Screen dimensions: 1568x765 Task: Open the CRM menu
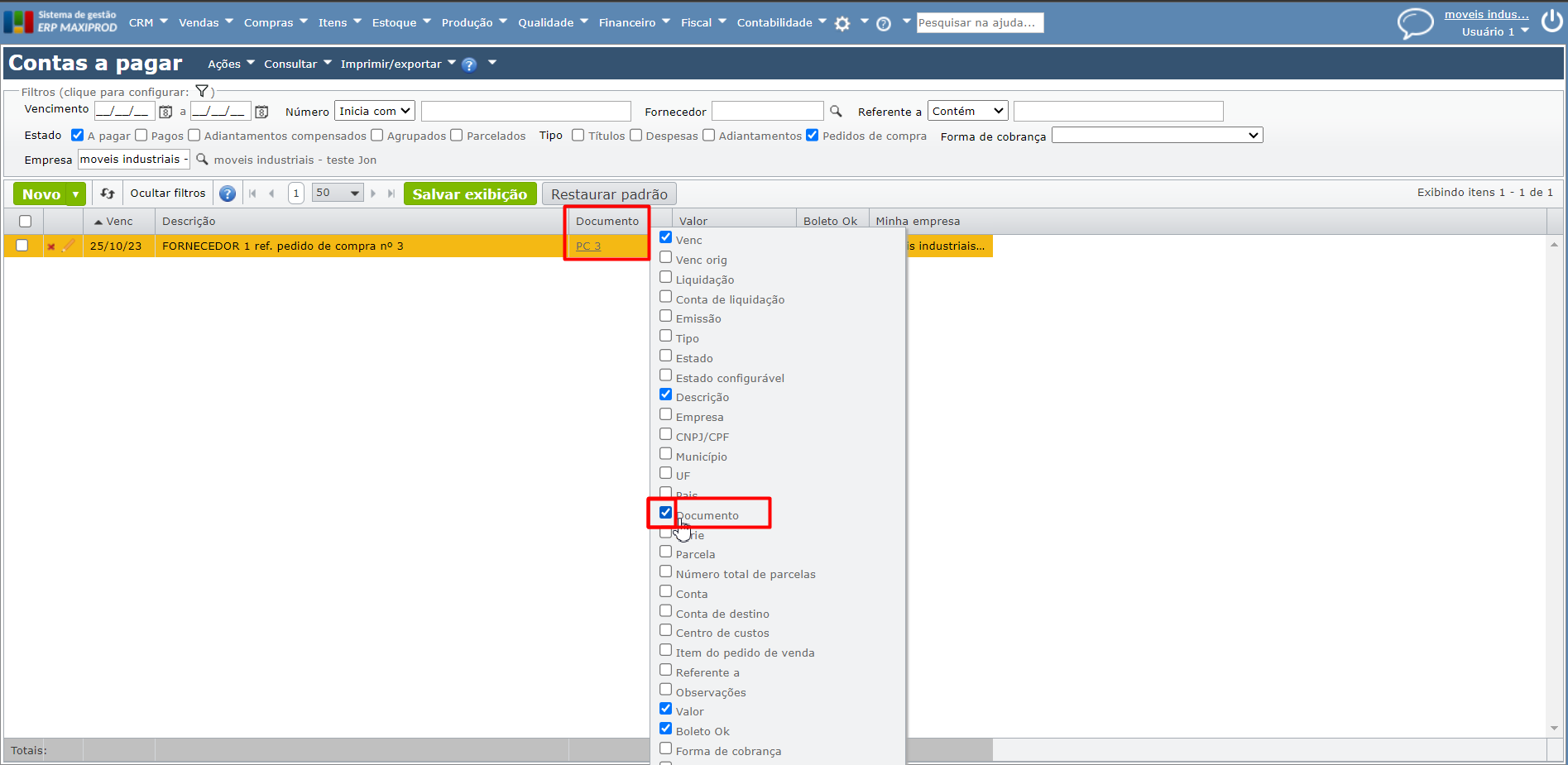(x=148, y=22)
